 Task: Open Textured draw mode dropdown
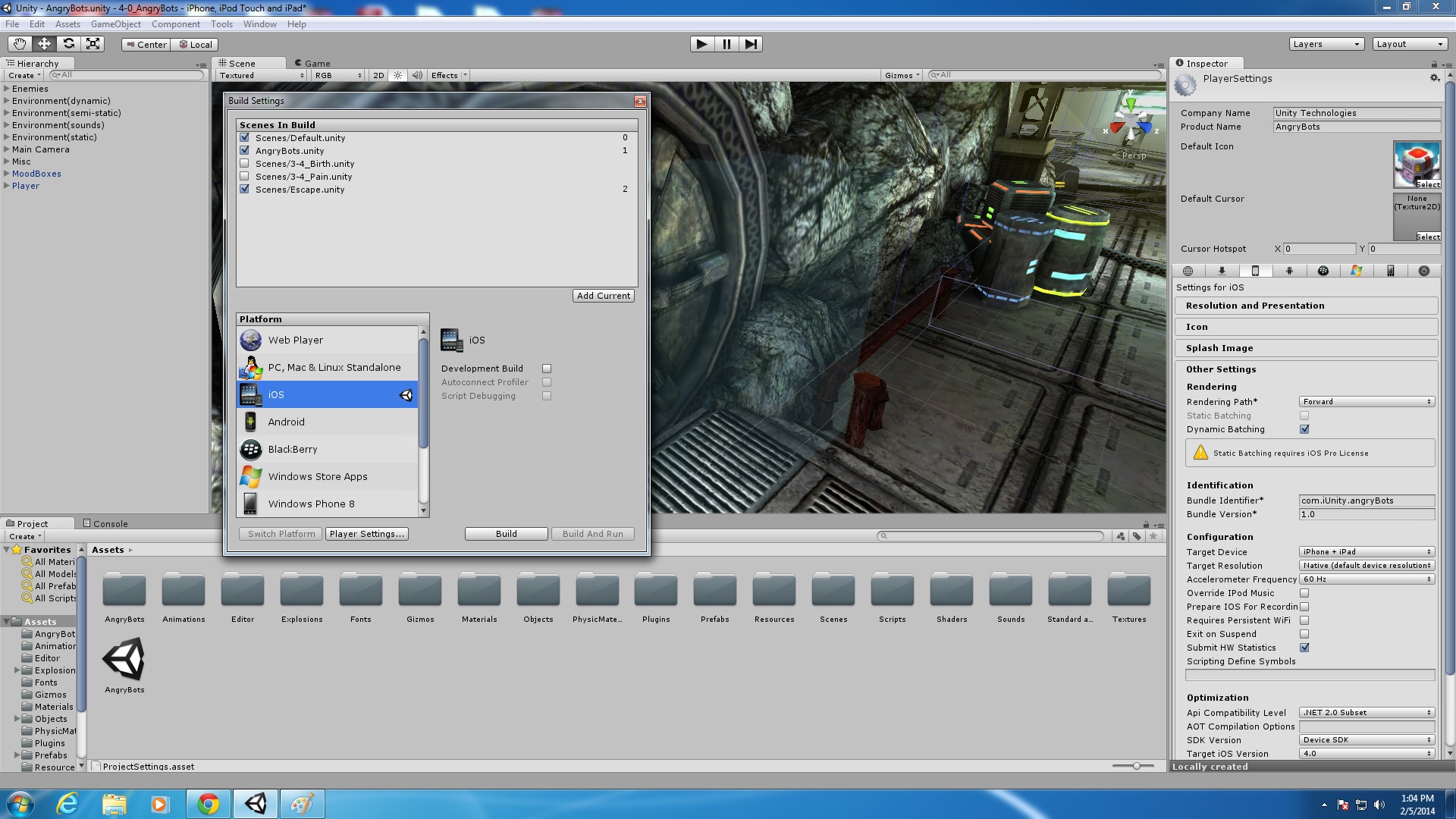click(262, 75)
